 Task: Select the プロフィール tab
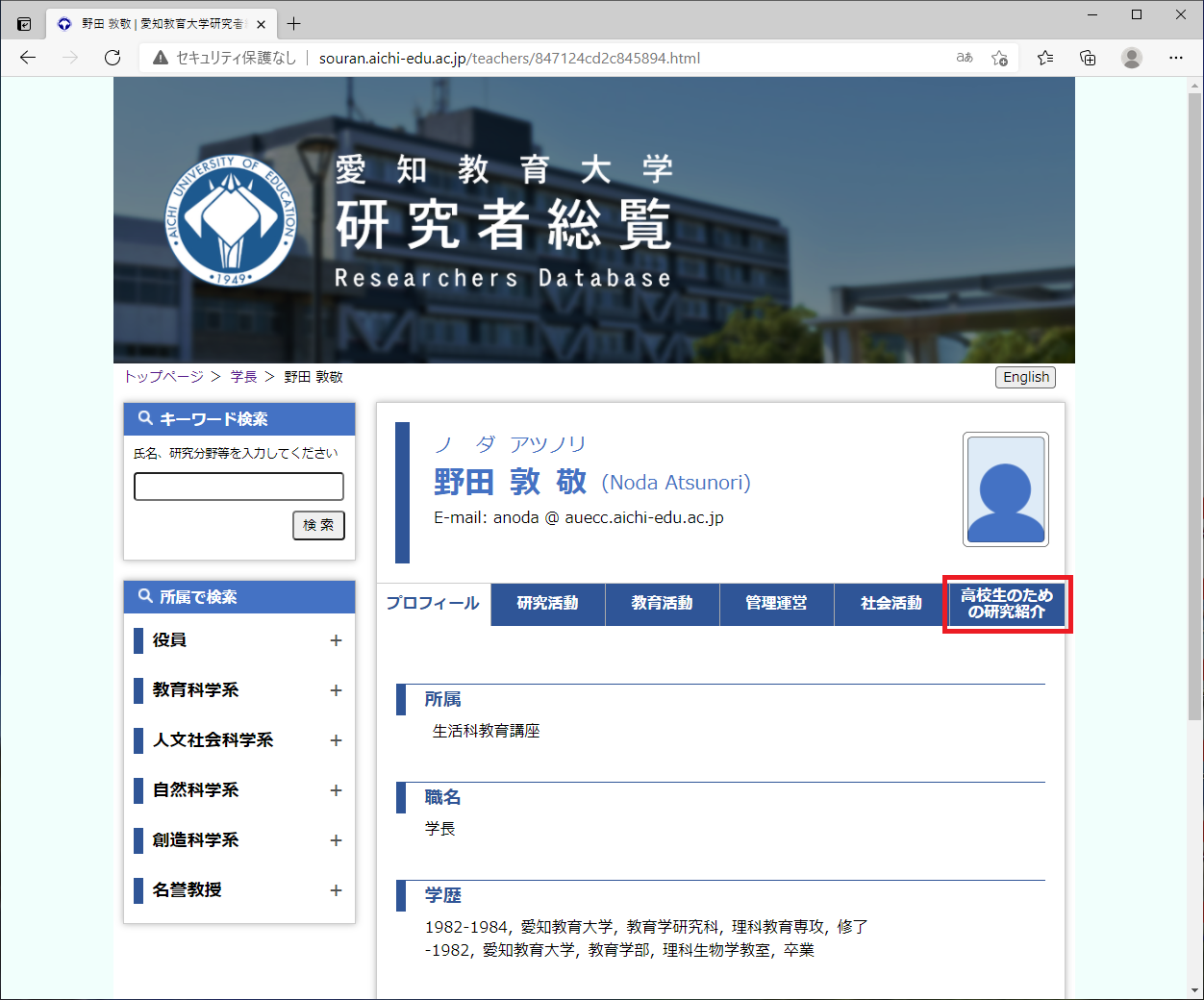click(433, 603)
